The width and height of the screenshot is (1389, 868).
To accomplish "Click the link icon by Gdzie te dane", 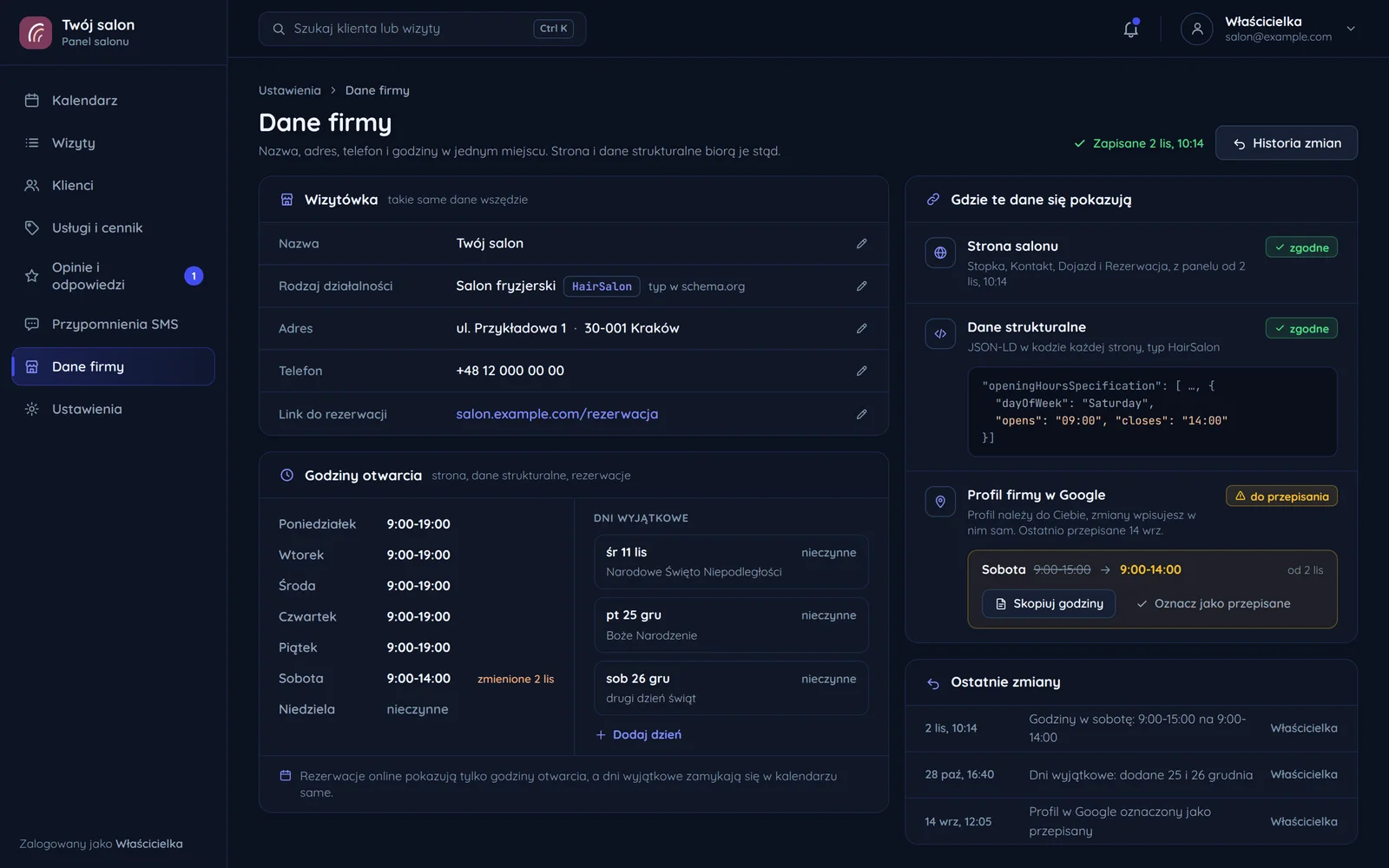I will [933, 200].
